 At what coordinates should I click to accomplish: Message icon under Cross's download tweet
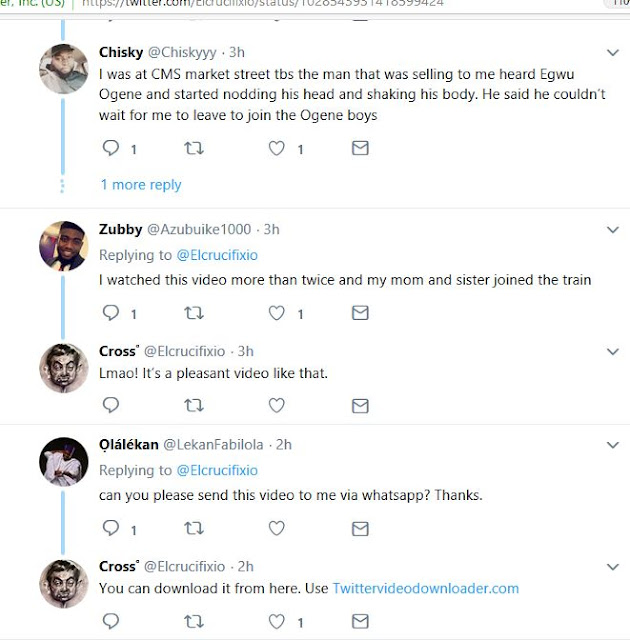[x=360, y=622]
